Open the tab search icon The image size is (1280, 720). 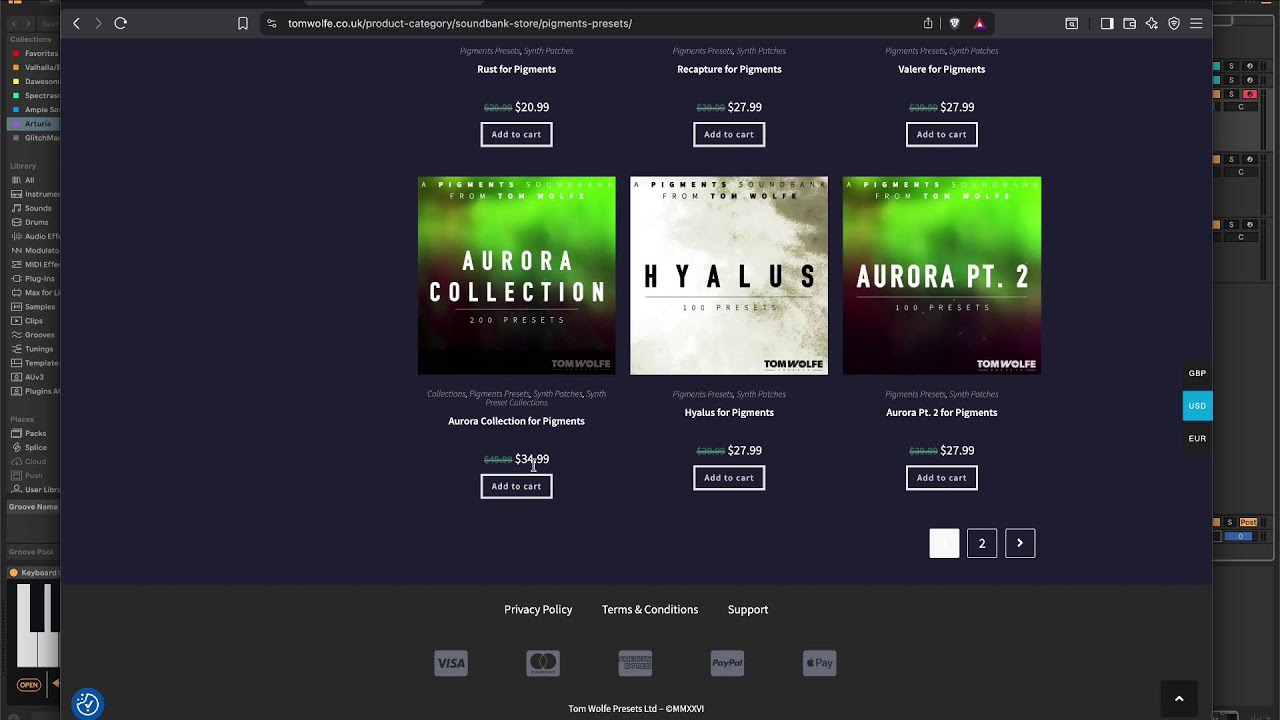coord(1071,23)
